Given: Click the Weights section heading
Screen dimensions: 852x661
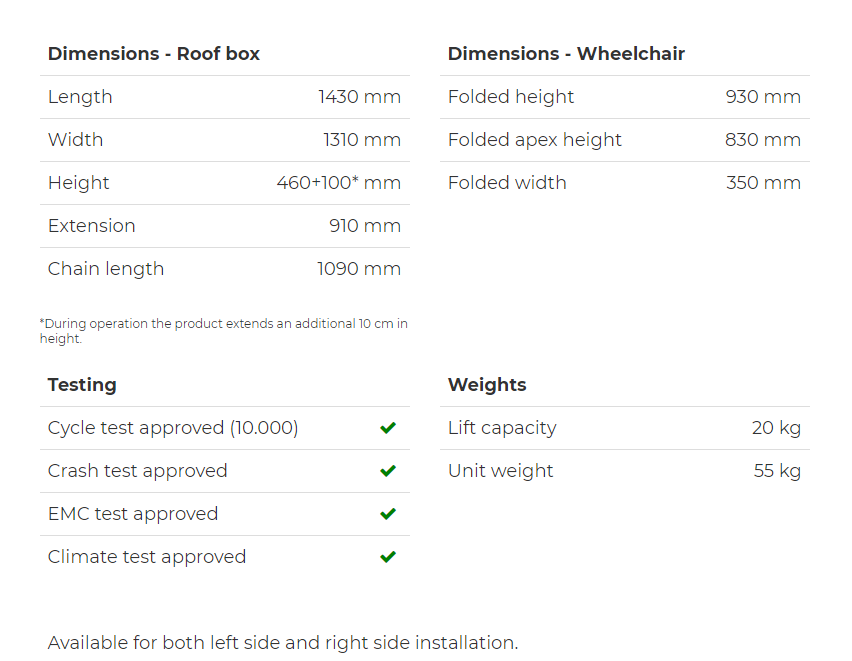Looking at the screenshot, I should click(x=487, y=385).
